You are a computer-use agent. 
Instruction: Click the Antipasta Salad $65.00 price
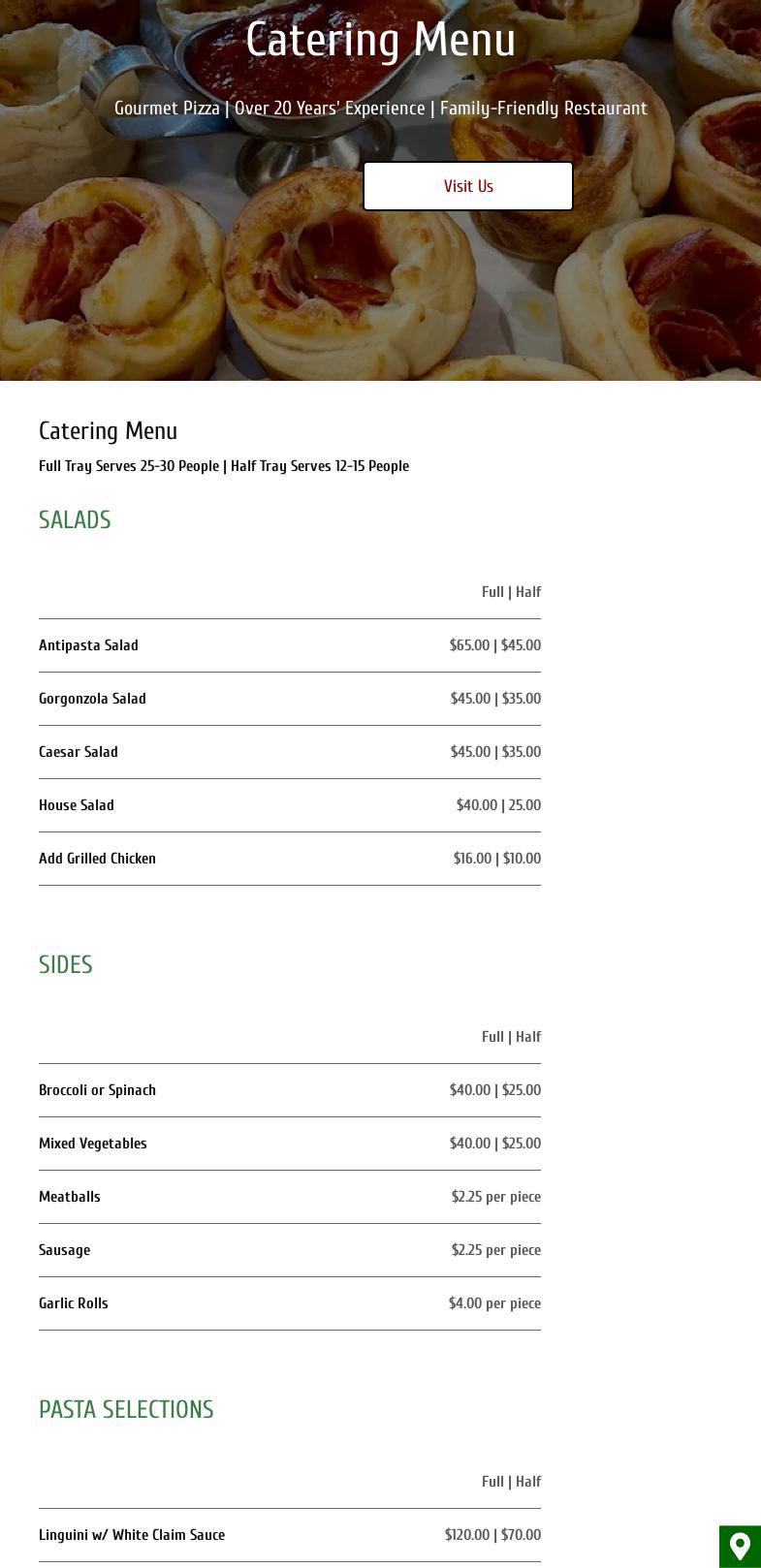470,645
